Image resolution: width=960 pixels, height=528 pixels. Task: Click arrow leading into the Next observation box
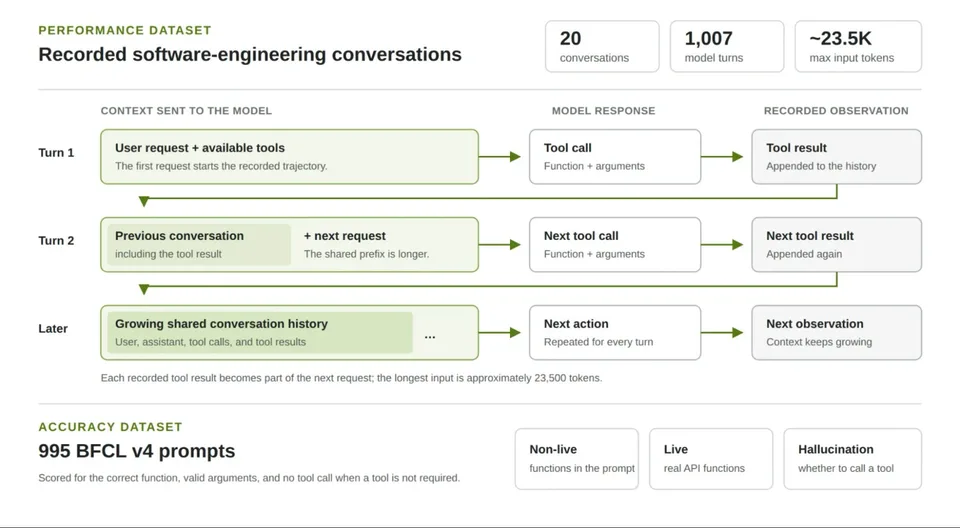(722, 333)
